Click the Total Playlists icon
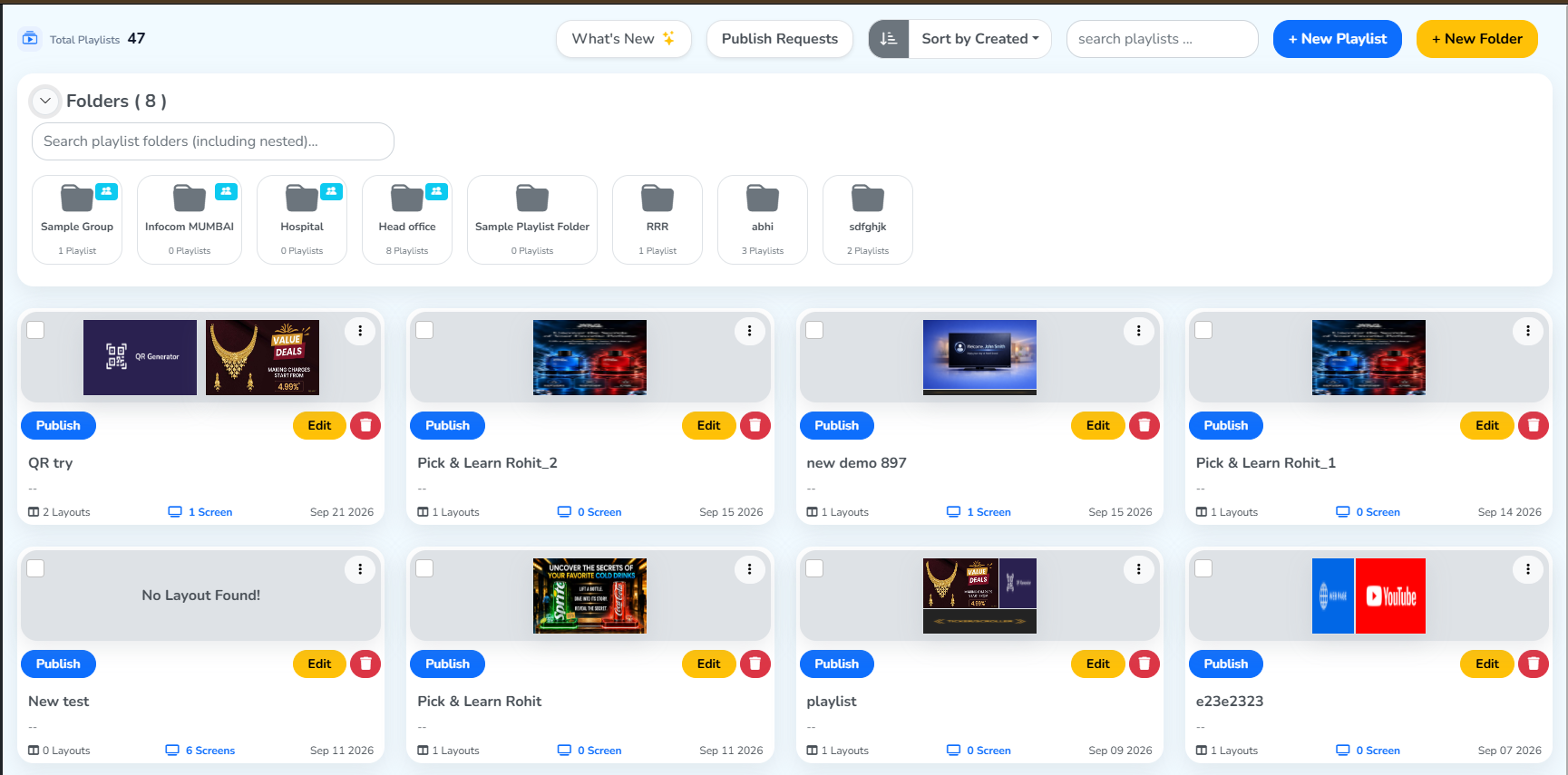 (30, 38)
